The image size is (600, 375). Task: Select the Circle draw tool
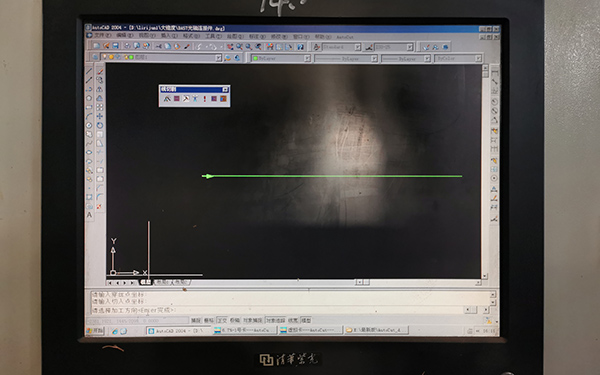point(89,126)
